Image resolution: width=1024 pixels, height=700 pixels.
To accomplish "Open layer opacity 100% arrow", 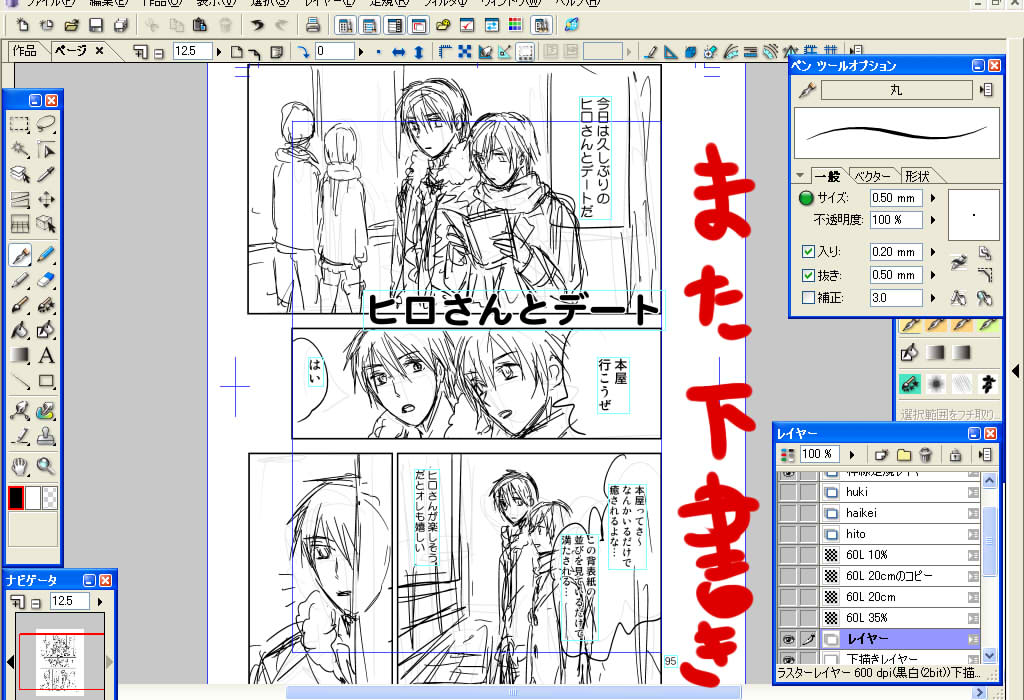I will point(852,454).
